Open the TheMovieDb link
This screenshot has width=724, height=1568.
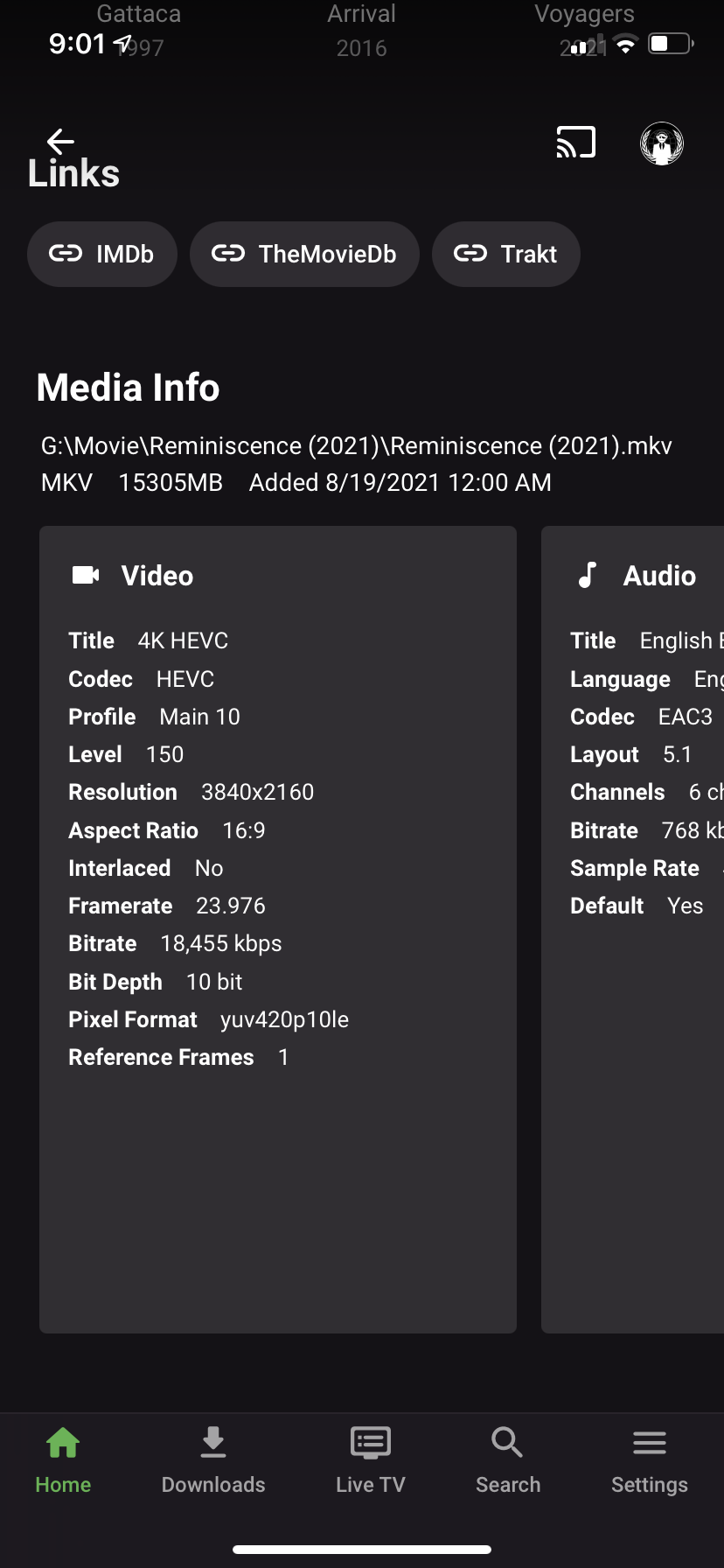[304, 255]
